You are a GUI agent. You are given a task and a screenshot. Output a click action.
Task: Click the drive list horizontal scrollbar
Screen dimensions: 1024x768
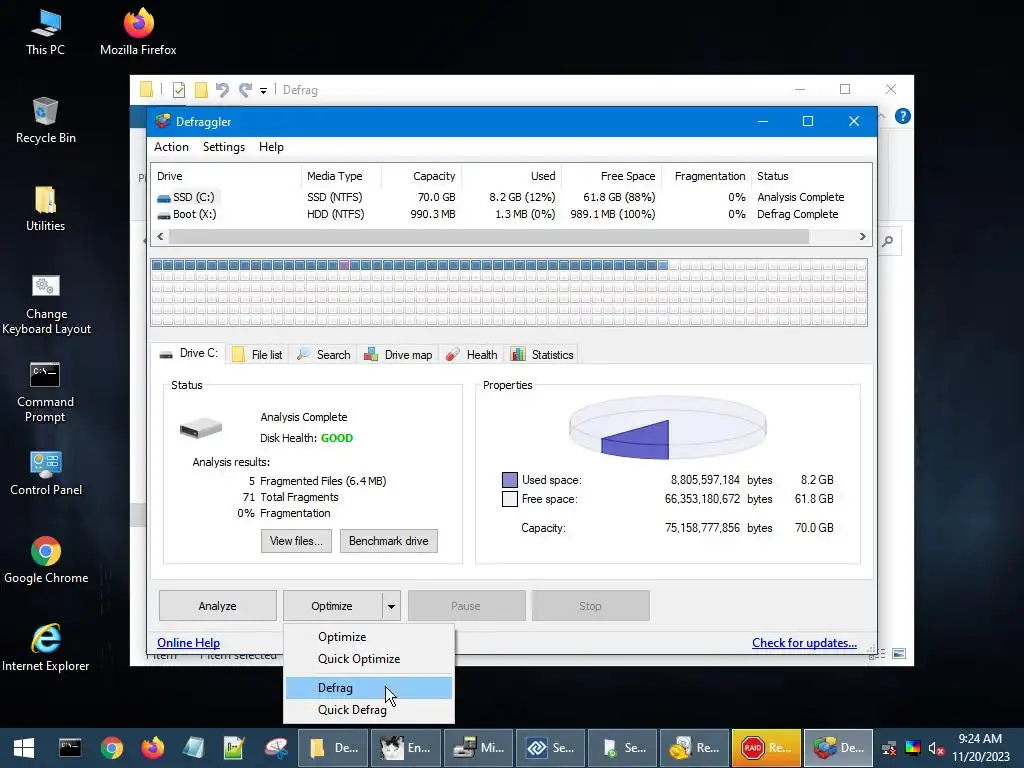[488, 236]
